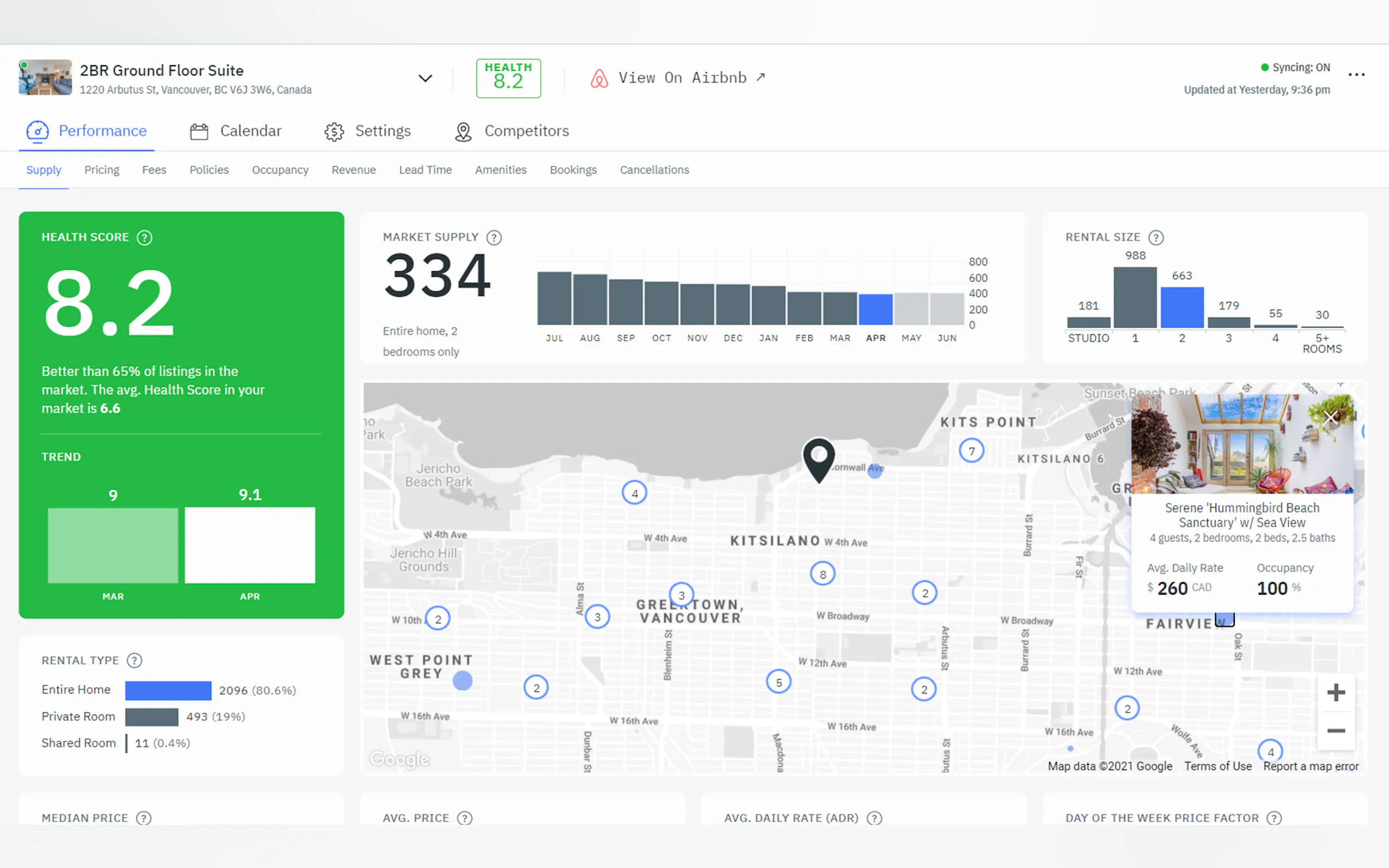Click the Rental Size help icon

[x=1155, y=237]
